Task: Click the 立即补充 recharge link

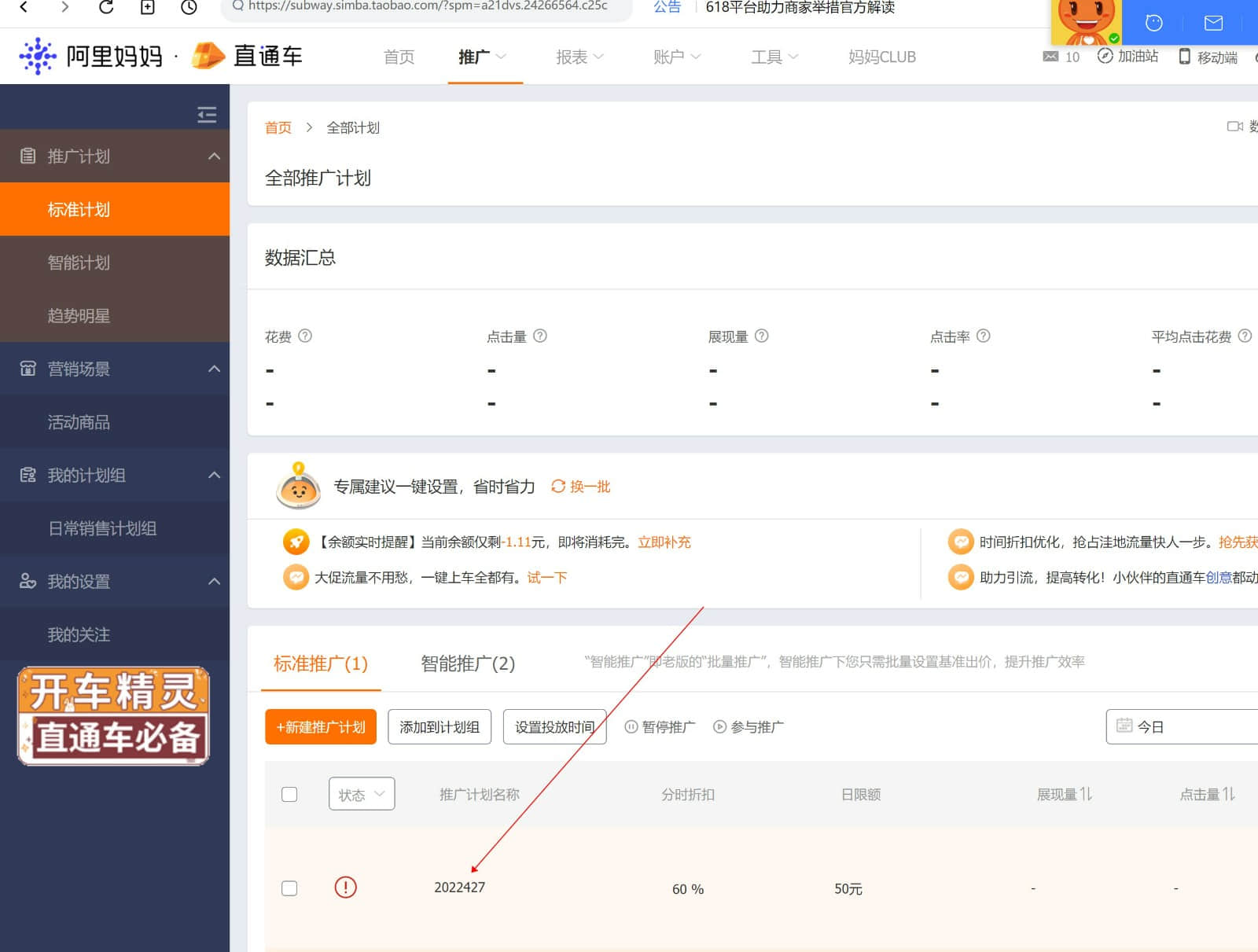Action: click(664, 542)
